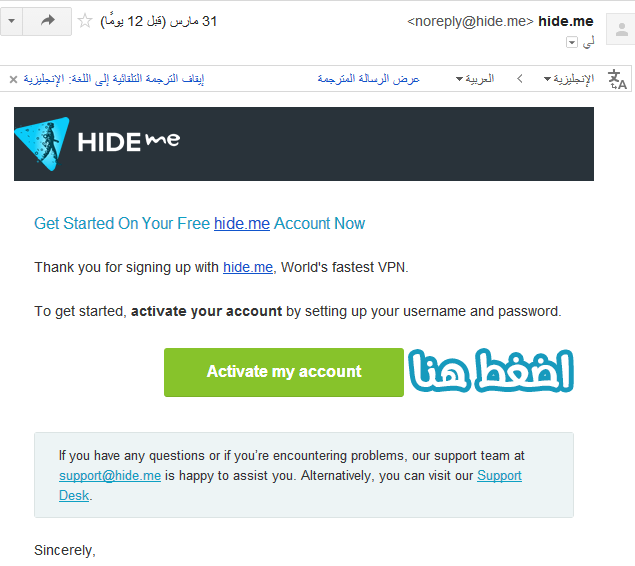Click the Google Translate icon

[617, 79]
